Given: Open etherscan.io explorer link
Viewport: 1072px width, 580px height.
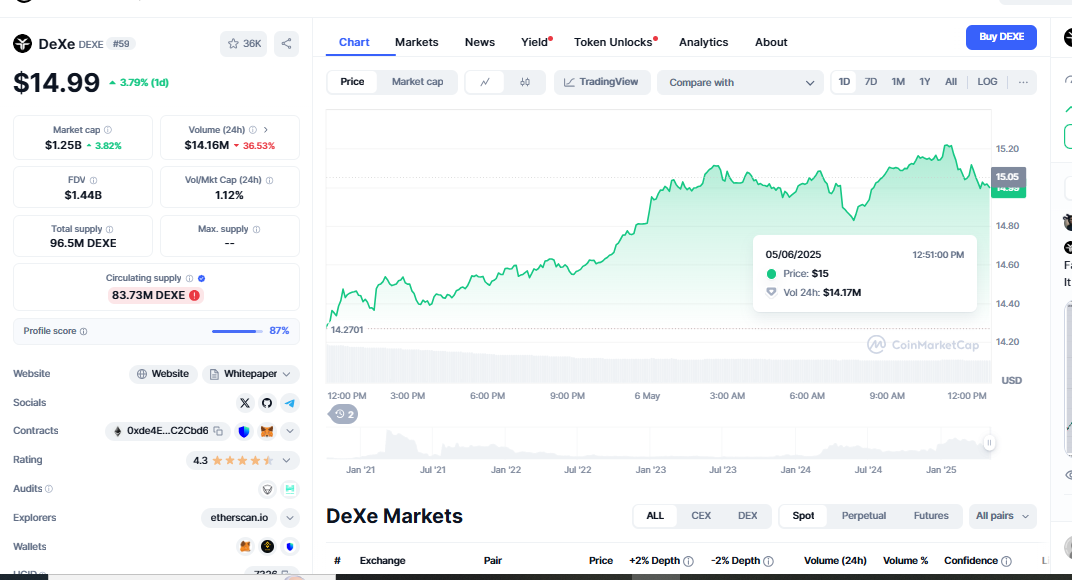Looking at the screenshot, I should 239,518.
